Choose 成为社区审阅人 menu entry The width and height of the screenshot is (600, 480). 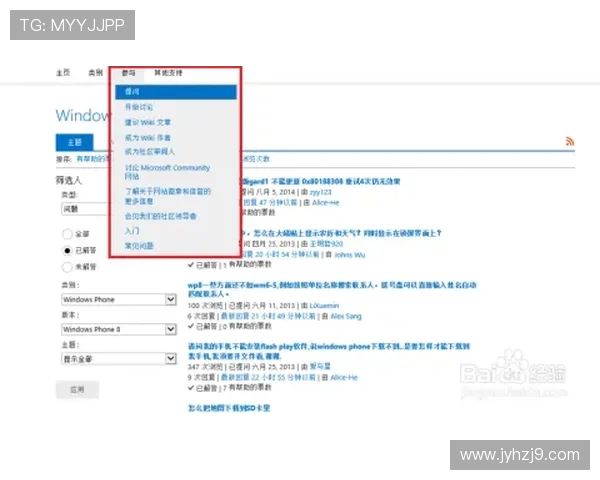coord(150,152)
